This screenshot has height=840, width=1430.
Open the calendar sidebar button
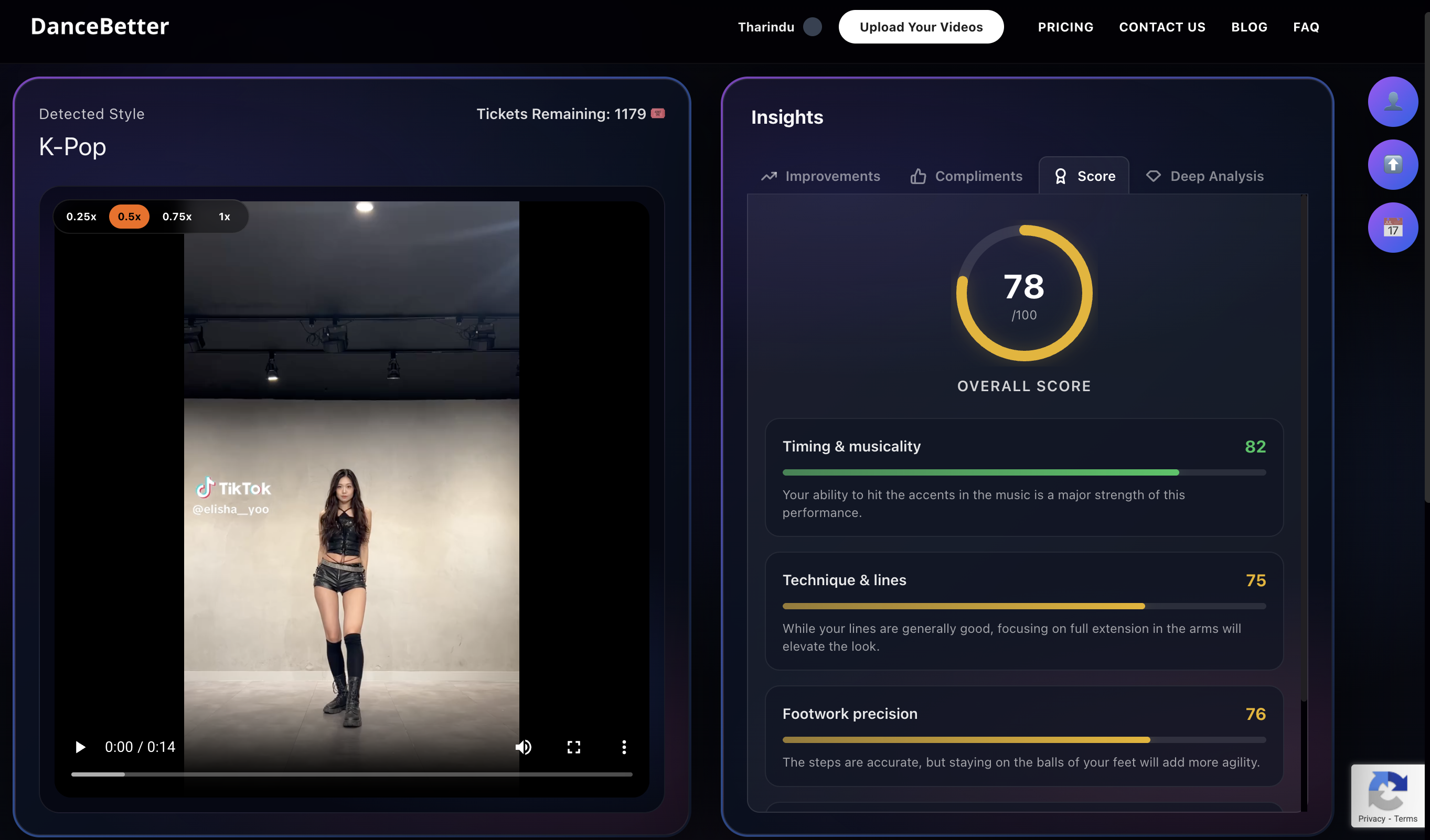(1393, 228)
